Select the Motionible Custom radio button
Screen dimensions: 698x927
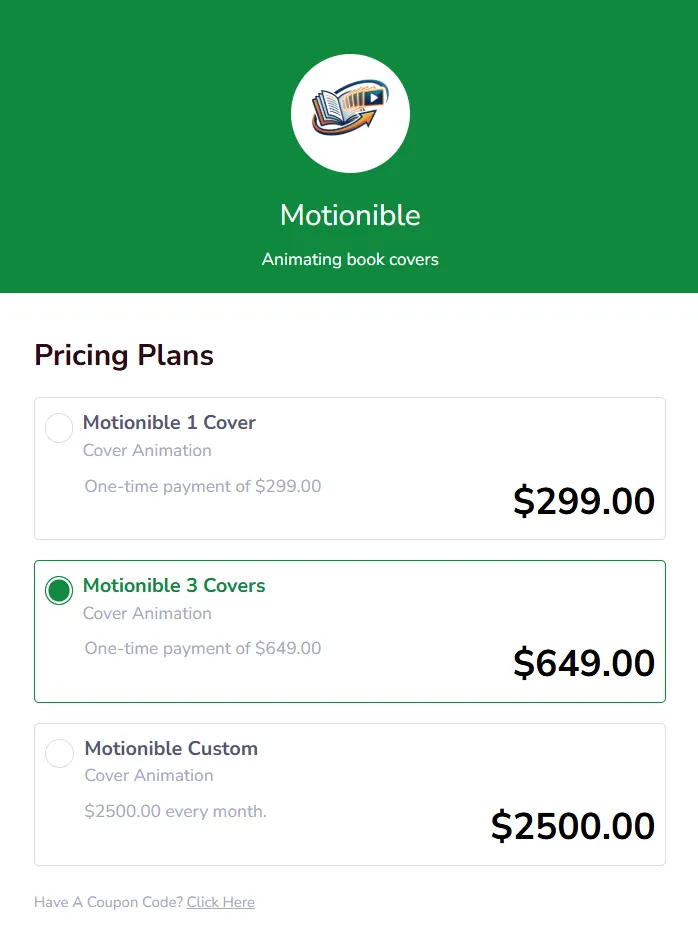pos(59,753)
